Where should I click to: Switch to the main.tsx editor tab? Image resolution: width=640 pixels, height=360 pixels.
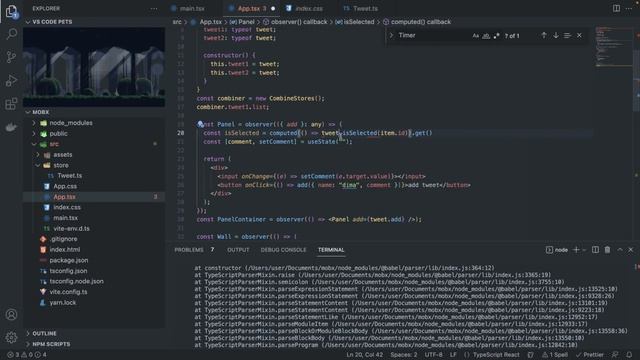pos(192,9)
